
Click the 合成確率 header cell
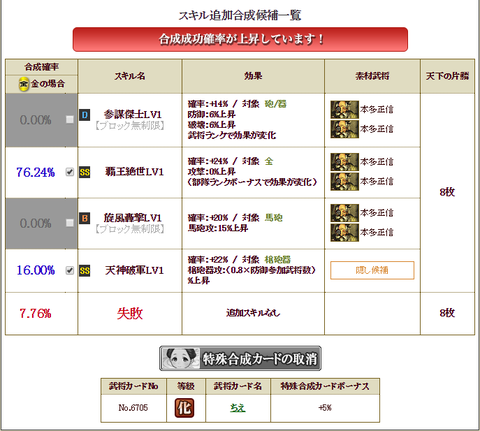[42, 67]
